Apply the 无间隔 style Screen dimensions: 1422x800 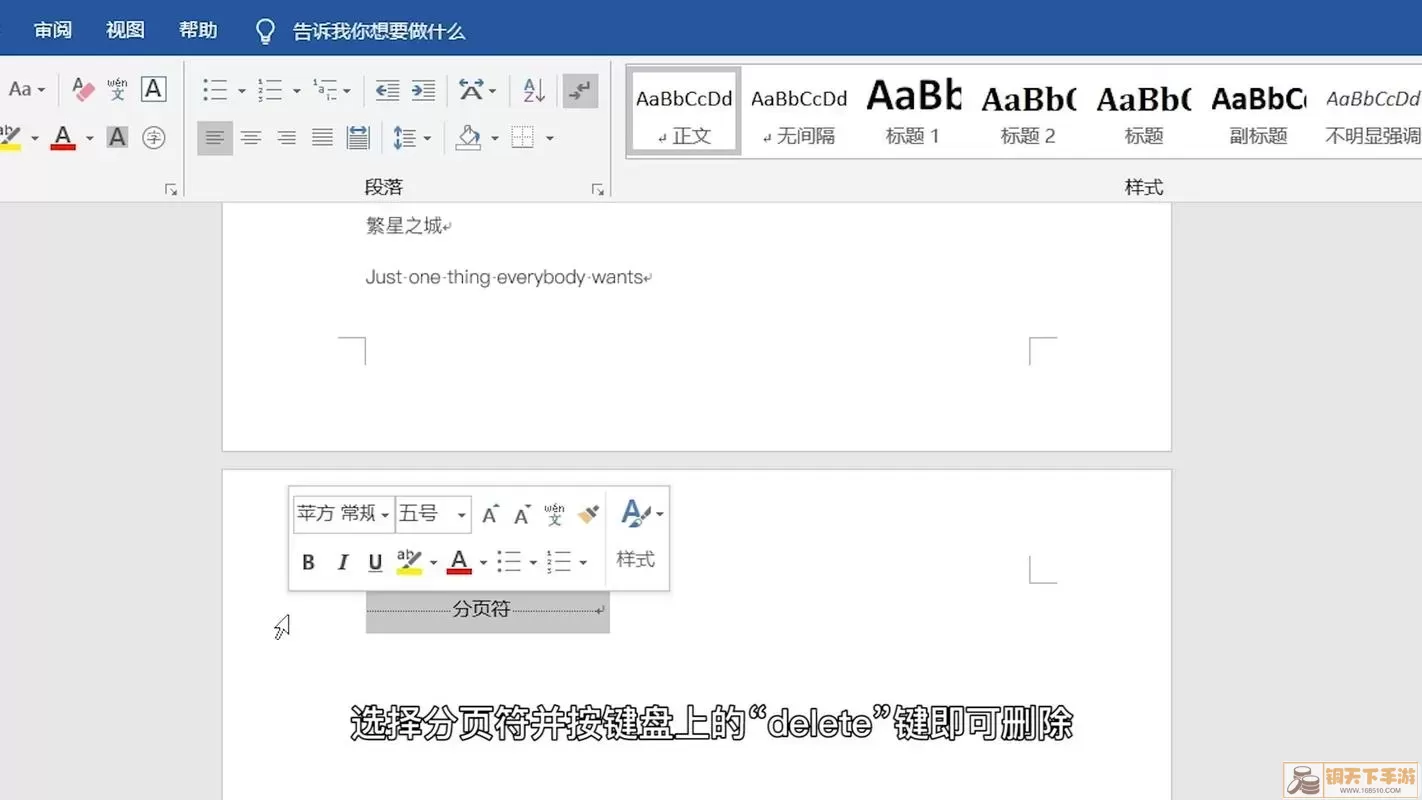pyautogui.click(x=799, y=112)
